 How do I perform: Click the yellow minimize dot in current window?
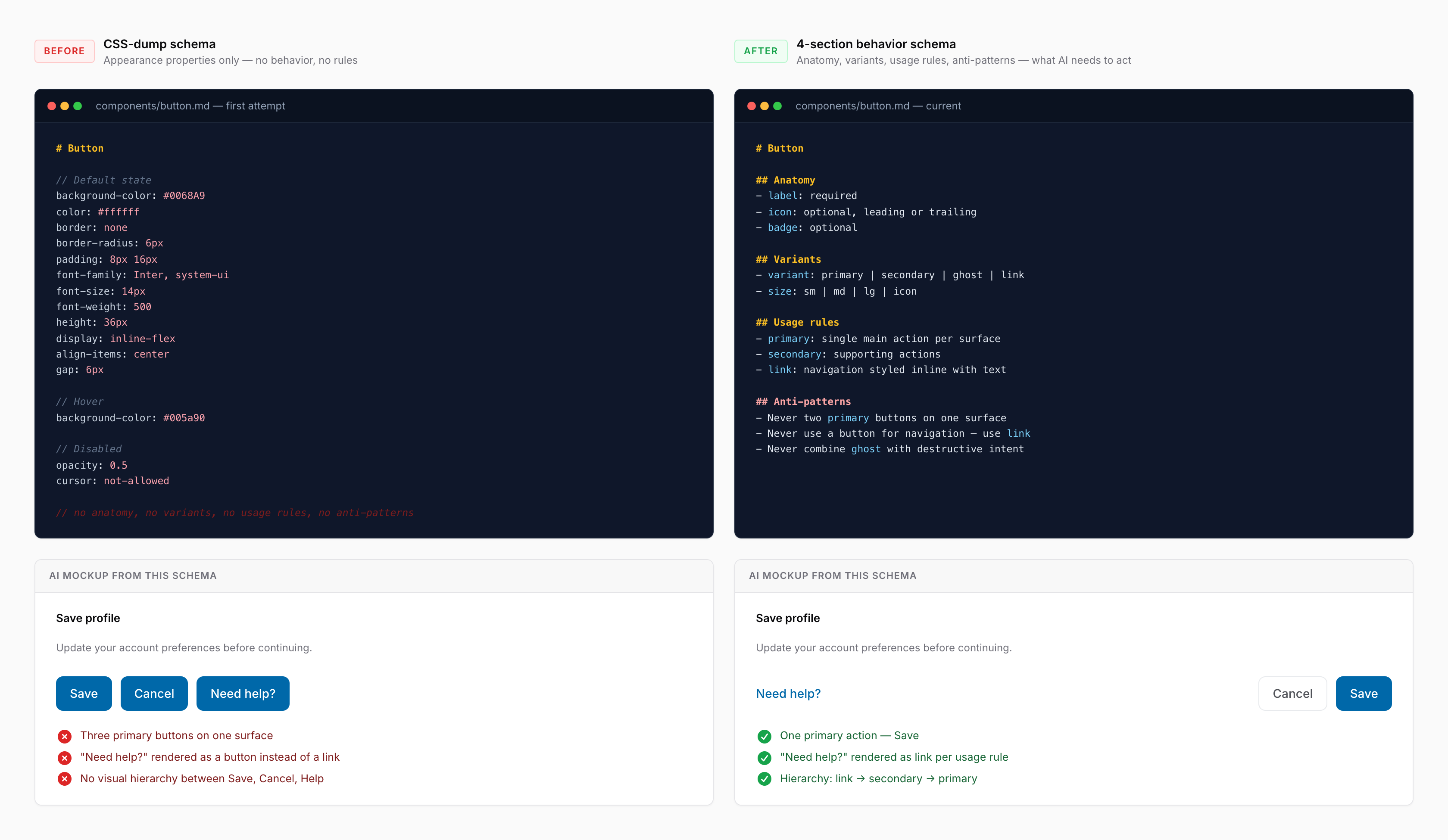[764, 106]
